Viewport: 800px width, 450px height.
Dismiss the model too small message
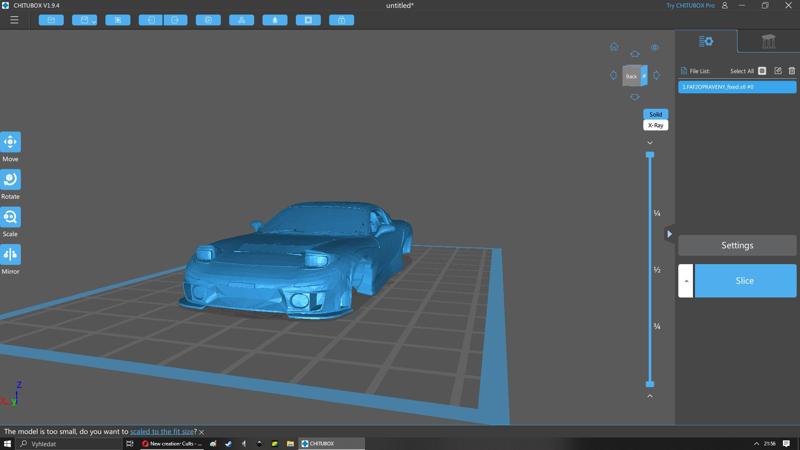coord(202,432)
